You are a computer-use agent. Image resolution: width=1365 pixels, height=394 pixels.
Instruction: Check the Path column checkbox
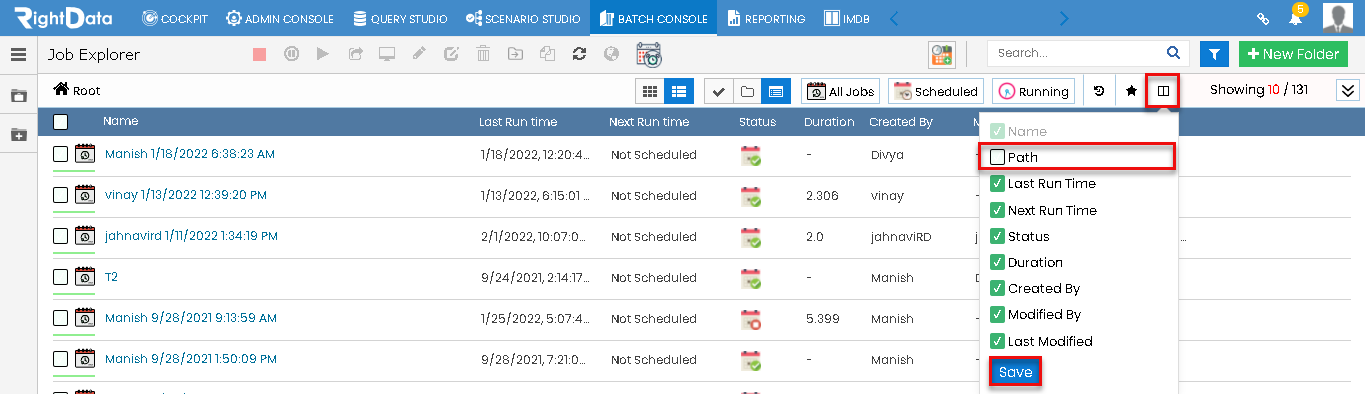point(997,157)
